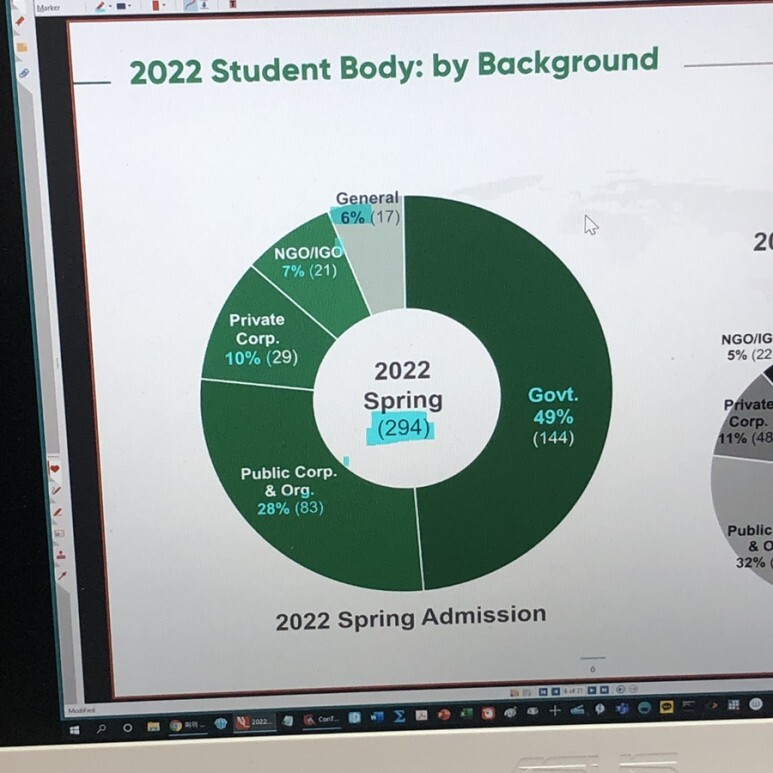Image resolution: width=773 pixels, height=773 pixels.
Task: Click the dark blue color swatch in toolbar
Action: 121,6
